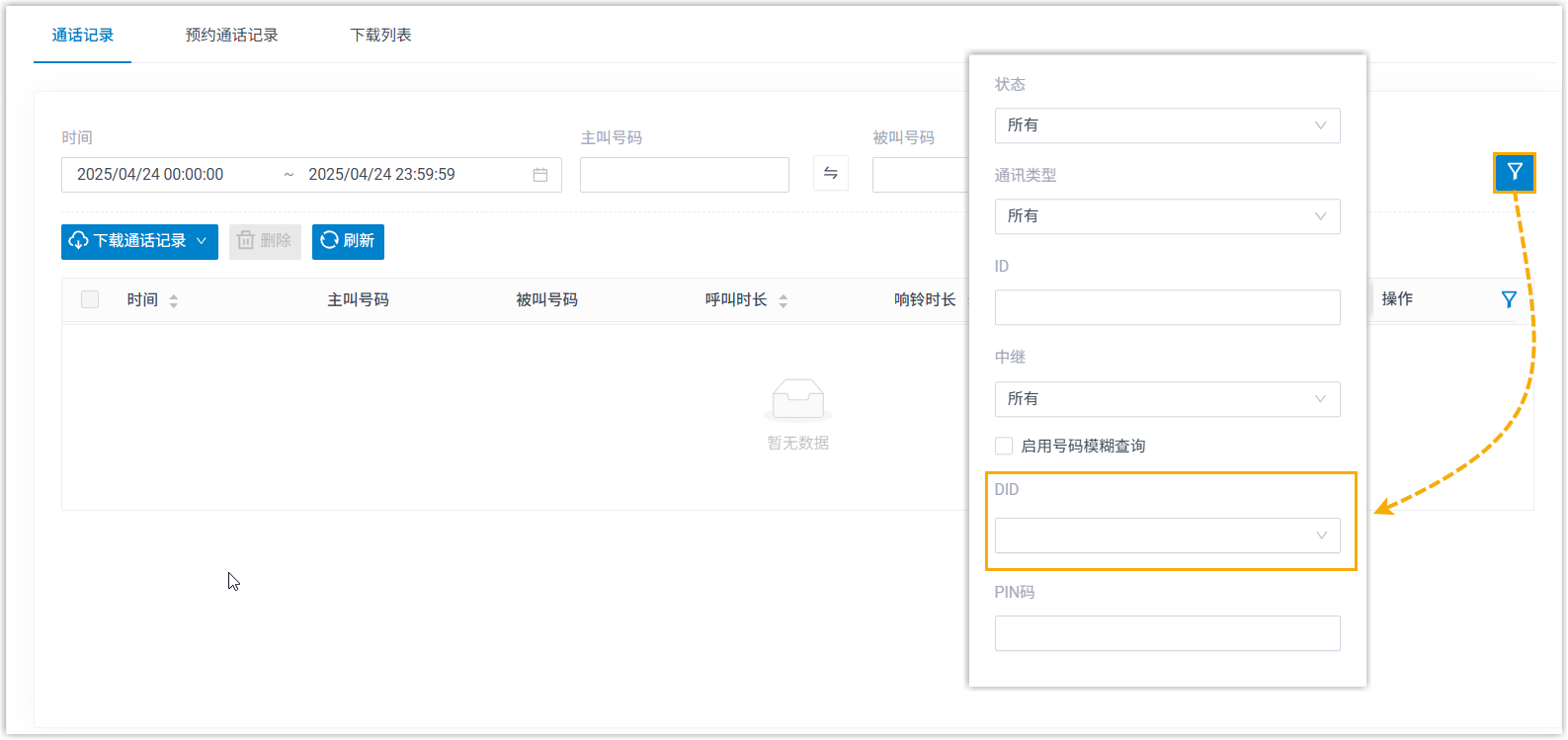Viewport: 1568px width, 740px height.
Task: Open the 下载列表 tab
Action: pos(380,35)
